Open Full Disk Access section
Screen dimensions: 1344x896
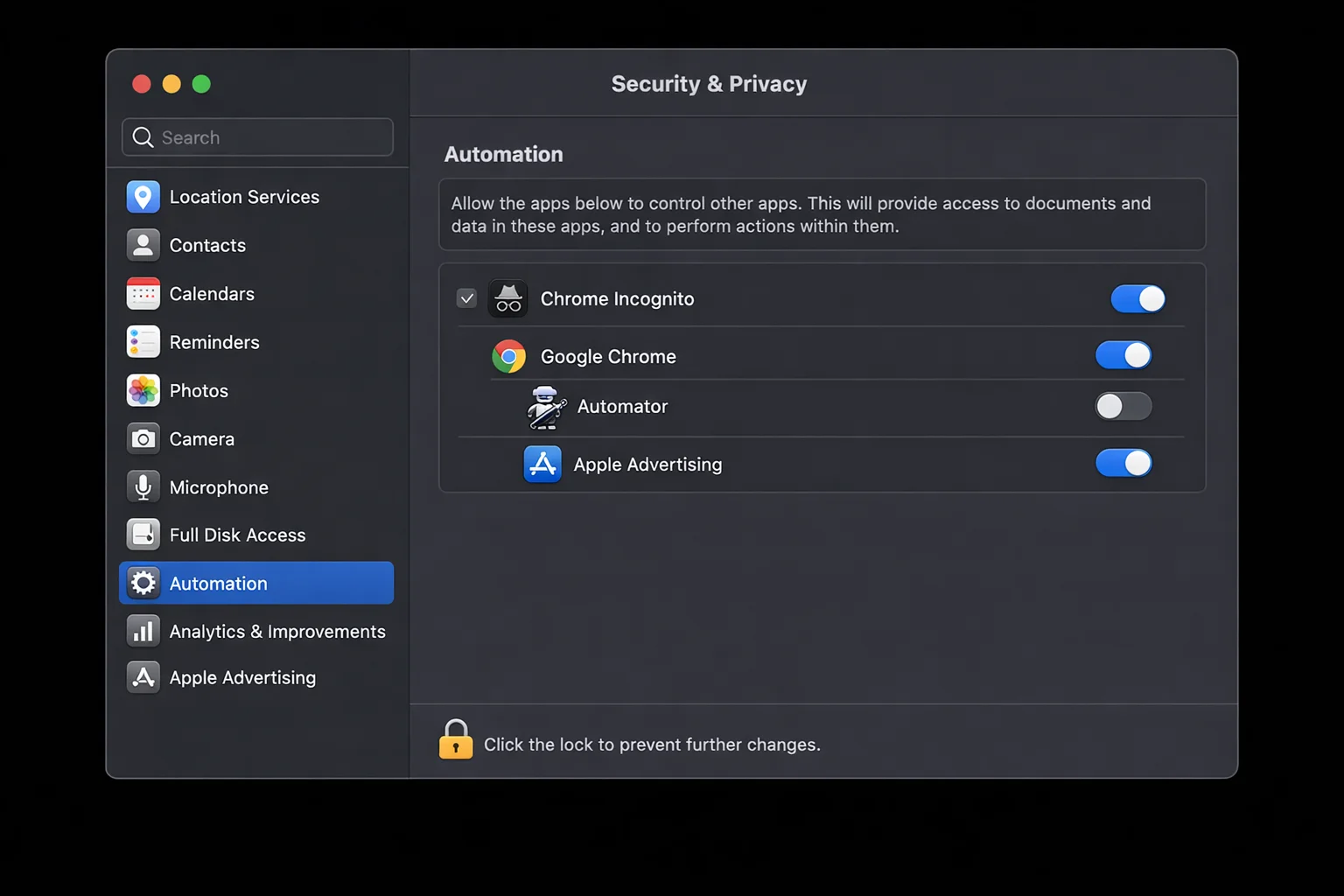coord(256,535)
